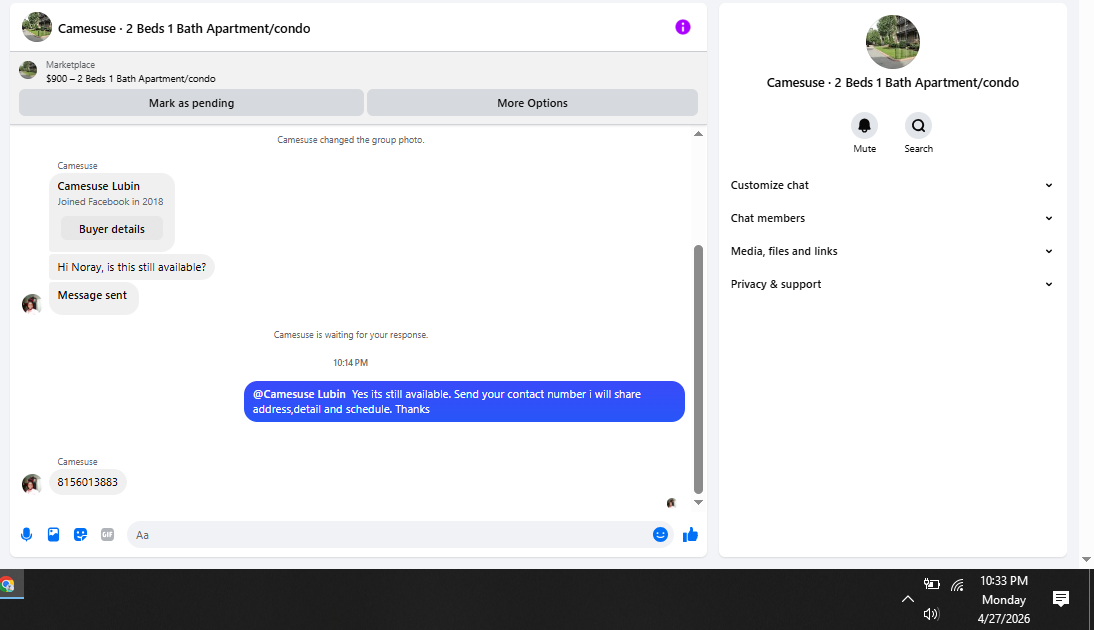Click the 'Message sent' bubble
Image resolution: width=1094 pixels, height=630 pixels.
click(x=93, y=298)
